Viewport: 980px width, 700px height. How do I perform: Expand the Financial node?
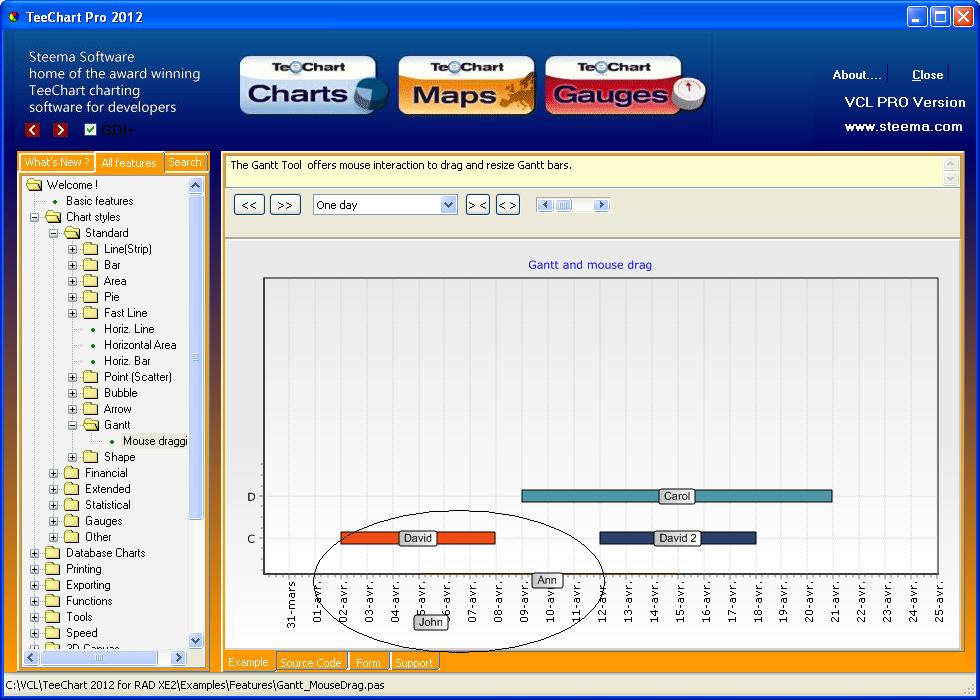(54, 473)
